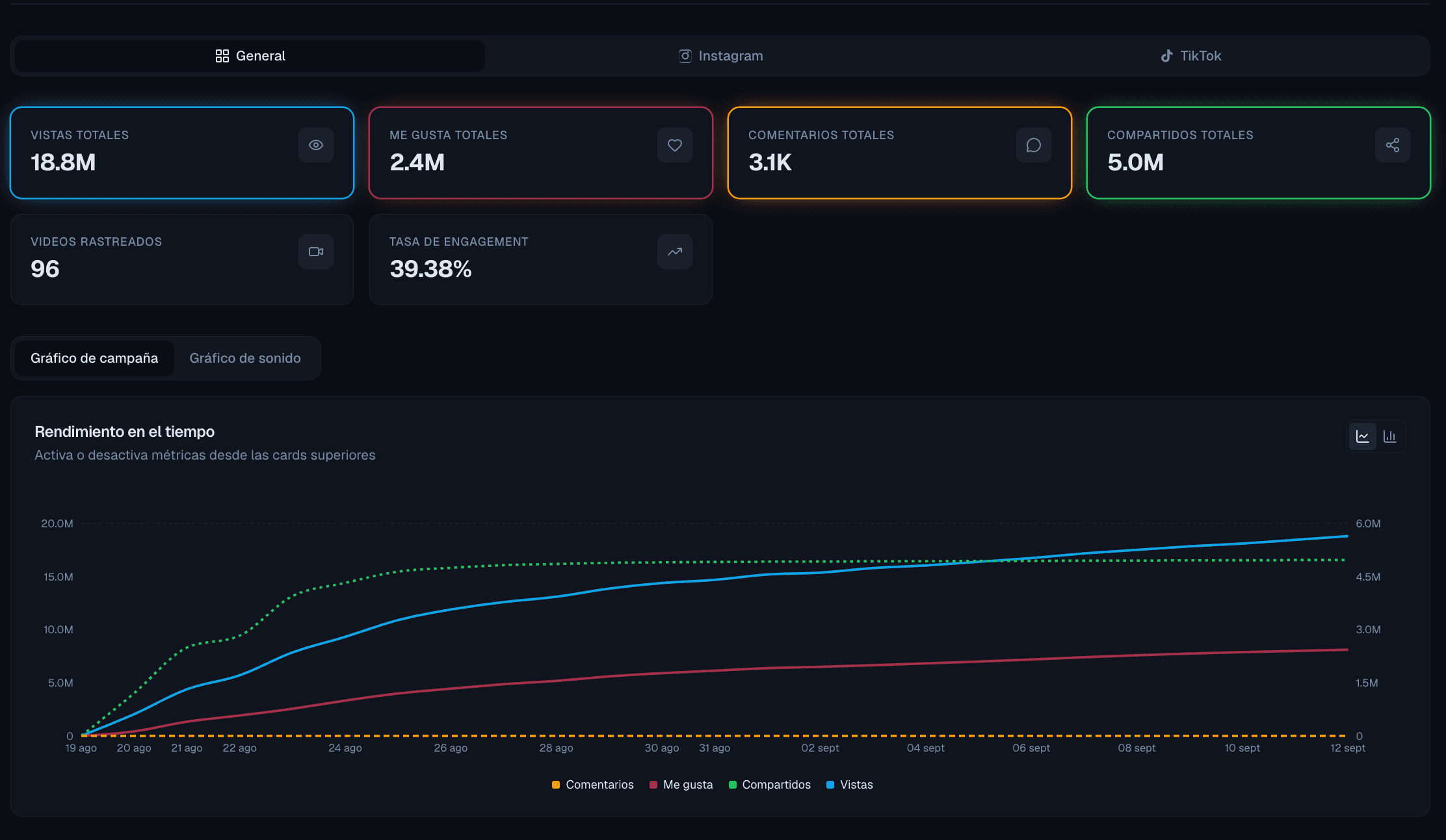Viewport: 1446px width, 840px height.
Task: Toggle the Vistas Totales metric card
Action: pyautogui.click(x=182, y=153)
